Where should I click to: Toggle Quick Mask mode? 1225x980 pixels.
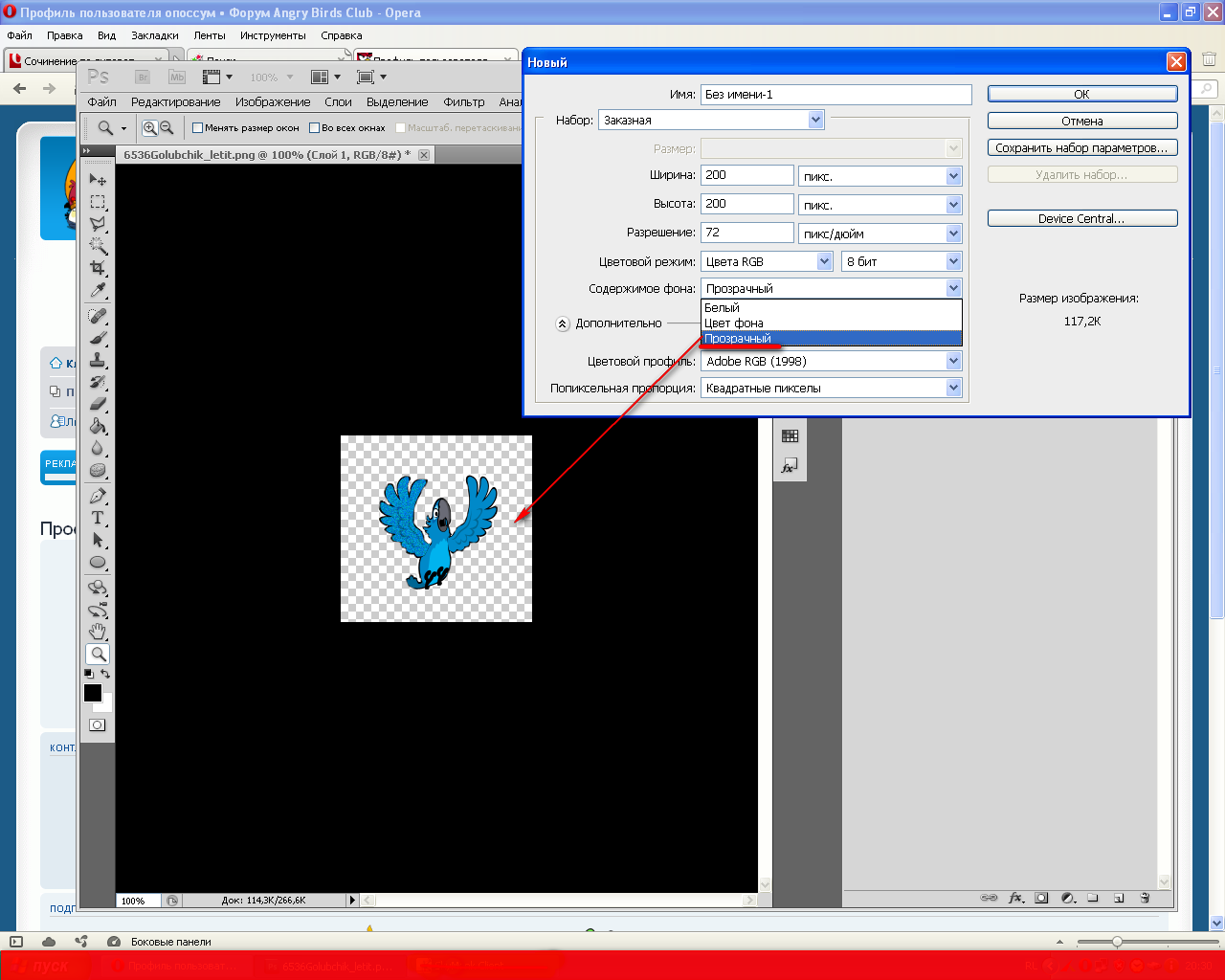98,724
